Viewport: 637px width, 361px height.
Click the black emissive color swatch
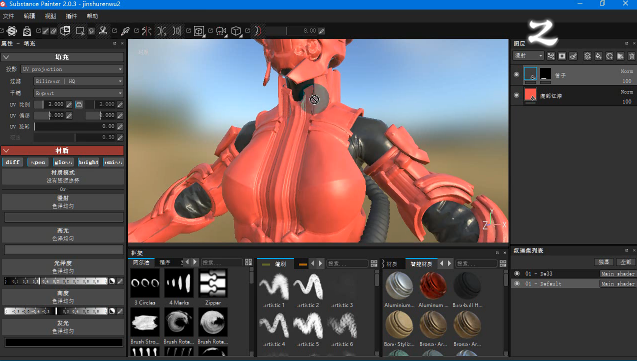point(64,342)
